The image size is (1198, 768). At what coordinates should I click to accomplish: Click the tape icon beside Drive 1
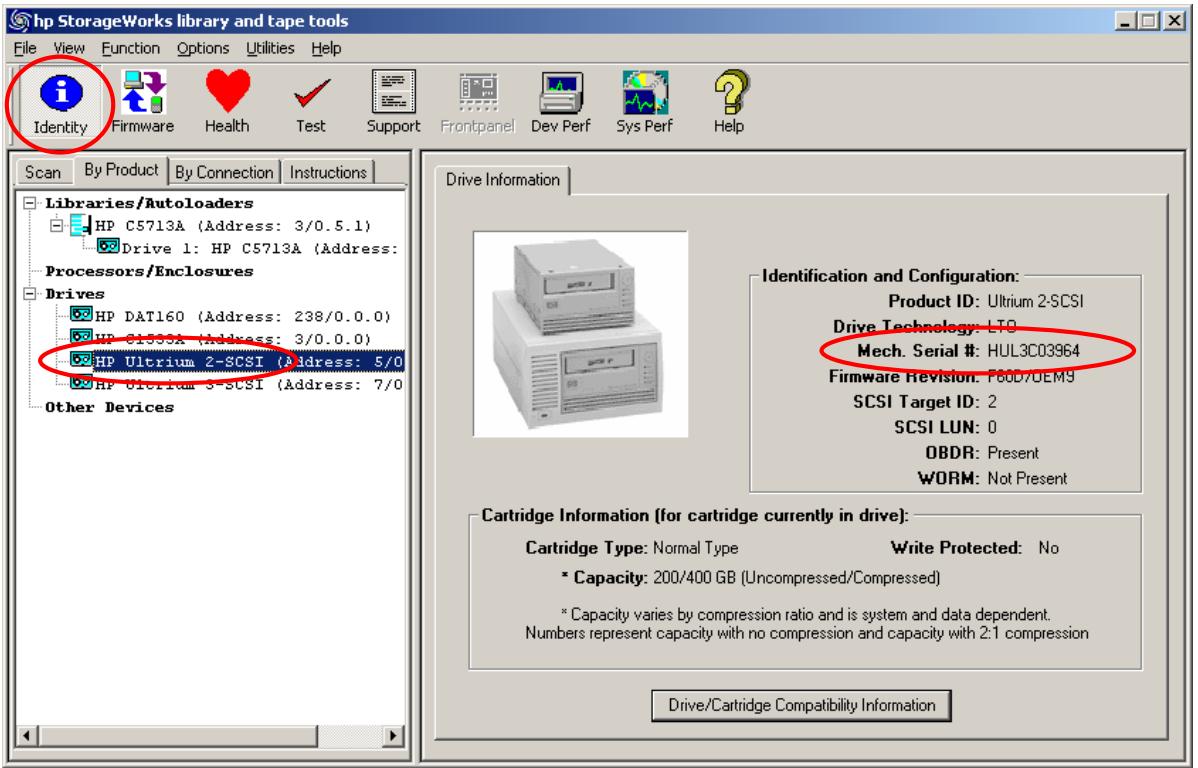[108, 246]
